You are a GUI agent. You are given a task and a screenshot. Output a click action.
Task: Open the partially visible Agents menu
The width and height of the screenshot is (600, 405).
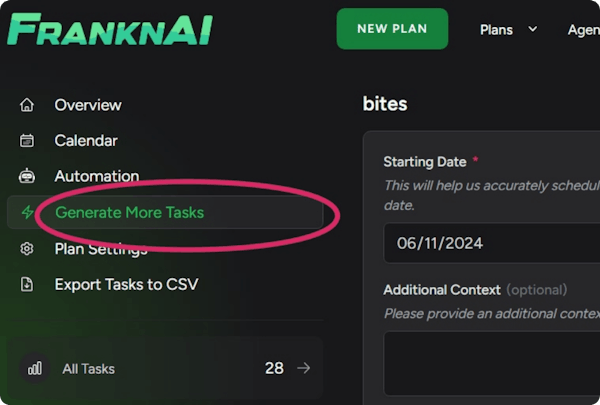tap(583, 29)
